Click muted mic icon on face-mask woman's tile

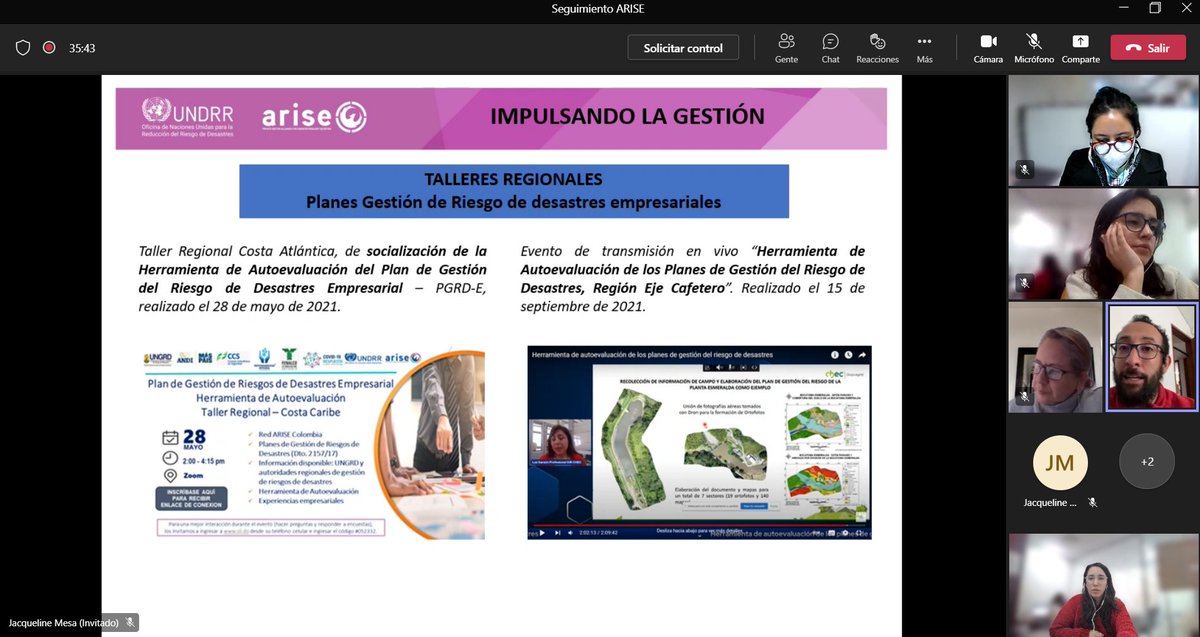pyautogui.click(x=1024, y=169)
